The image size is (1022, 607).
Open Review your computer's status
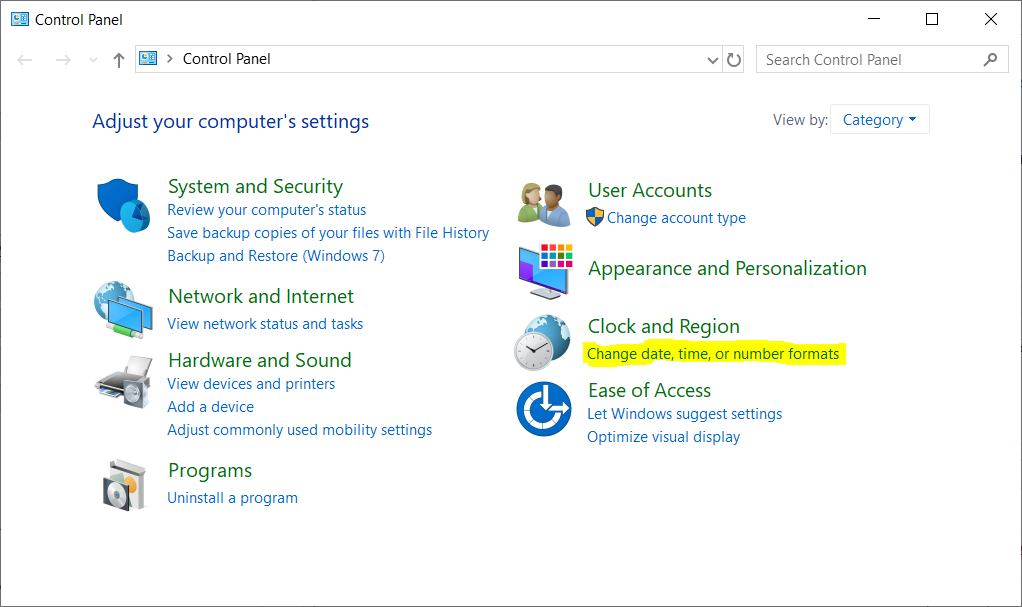coord(267,210)
